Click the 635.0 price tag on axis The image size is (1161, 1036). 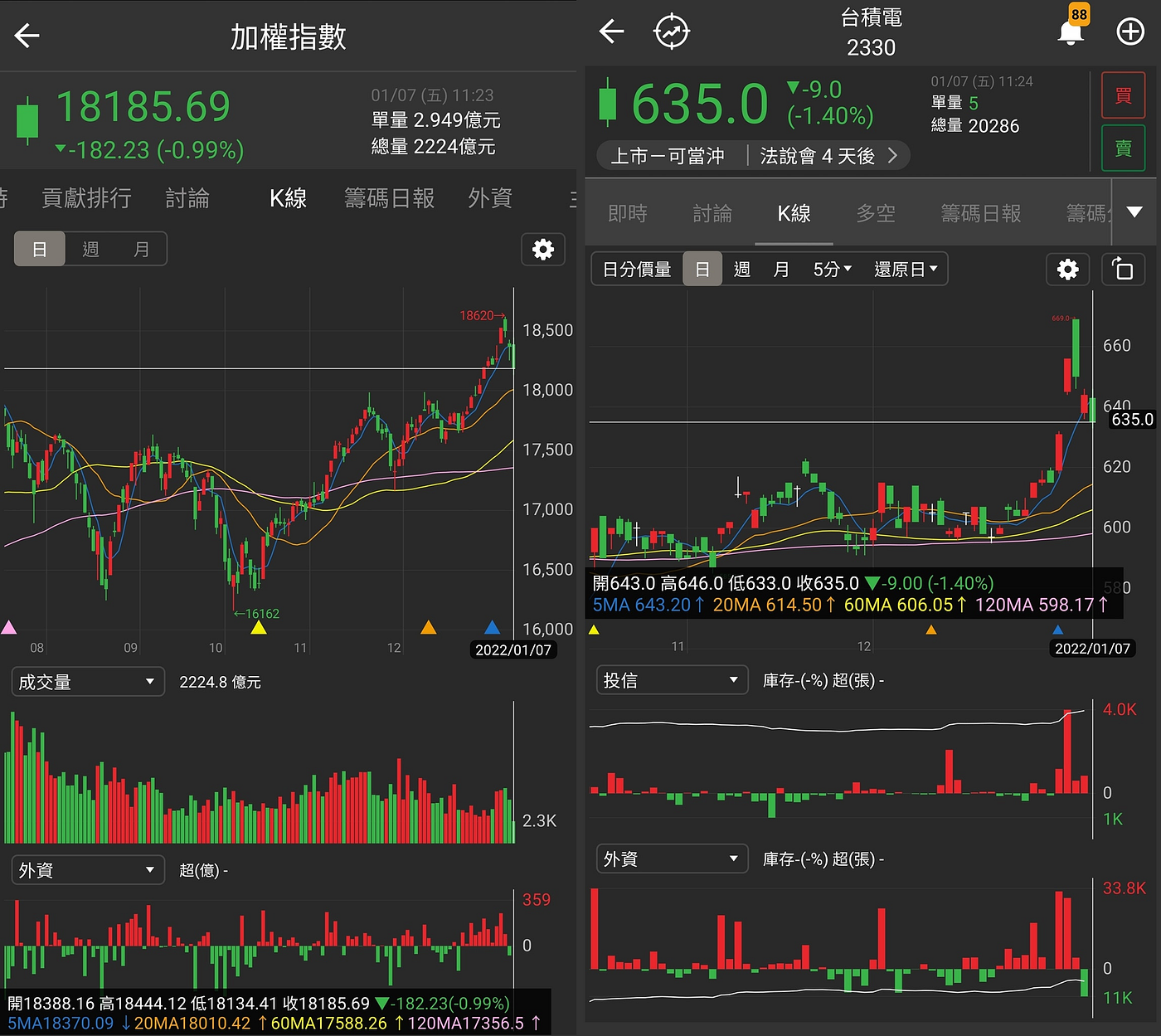tap(1132, 420)
